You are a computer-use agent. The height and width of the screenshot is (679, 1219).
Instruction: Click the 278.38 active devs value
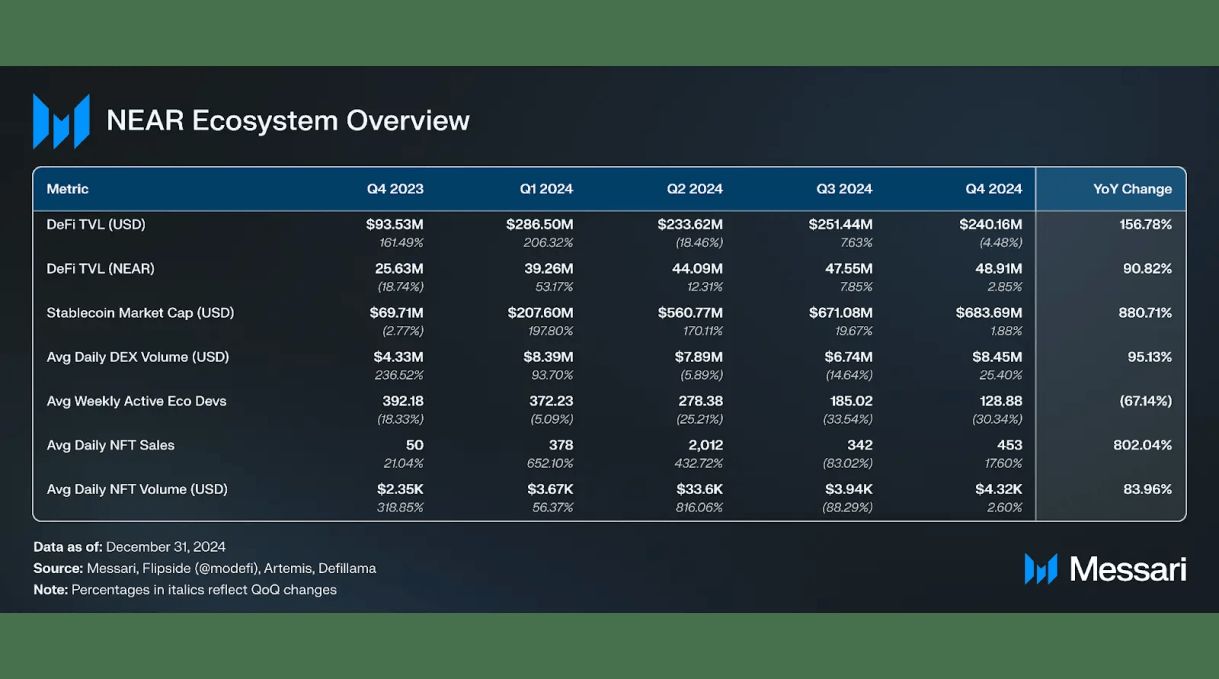point(701,401)
